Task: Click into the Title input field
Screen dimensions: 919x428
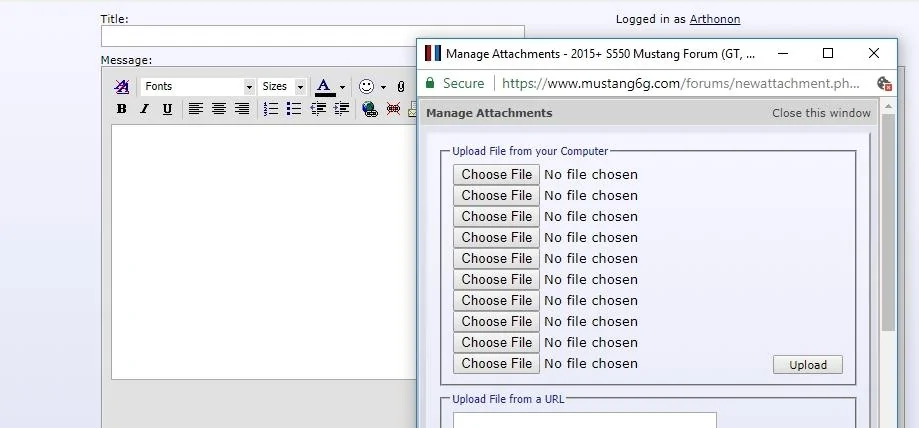Action: 312,36
